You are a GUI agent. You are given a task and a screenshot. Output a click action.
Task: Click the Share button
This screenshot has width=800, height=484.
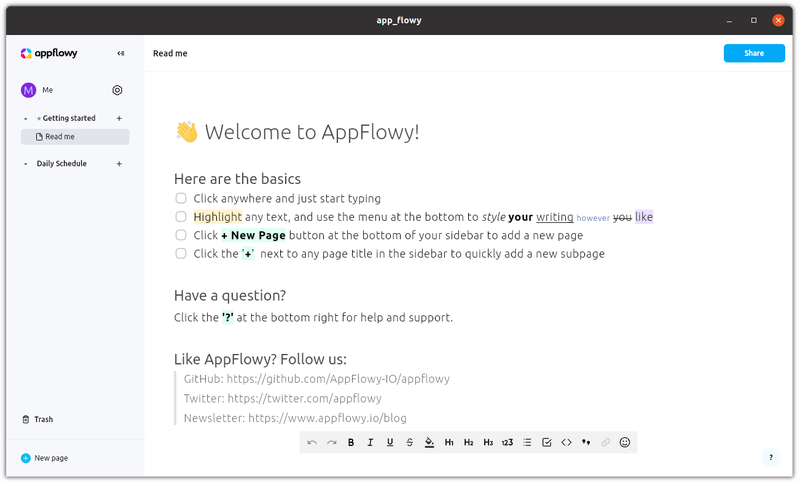(754, 53)
